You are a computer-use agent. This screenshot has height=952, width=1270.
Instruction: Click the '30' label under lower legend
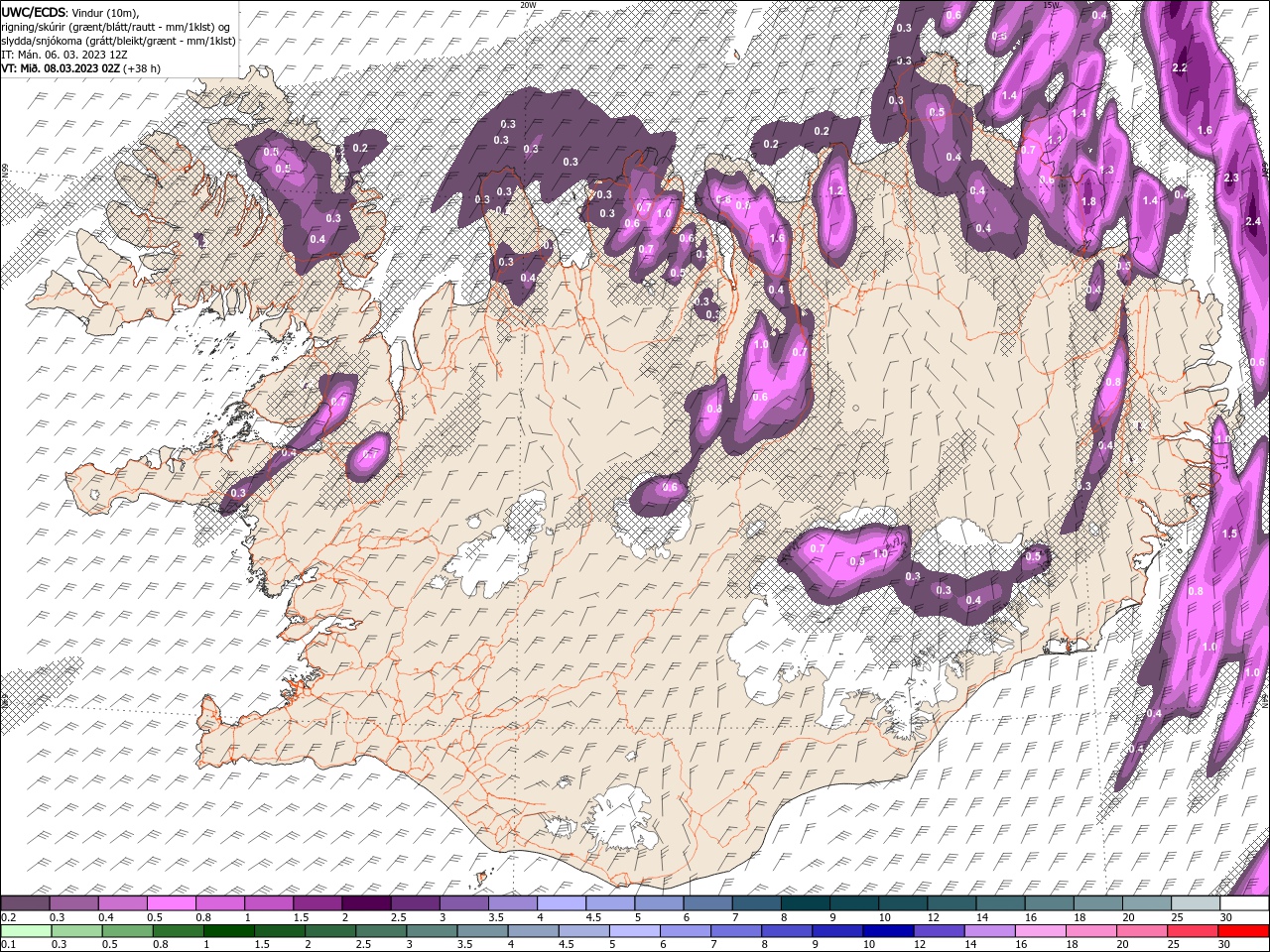(x=1226, y=945)
